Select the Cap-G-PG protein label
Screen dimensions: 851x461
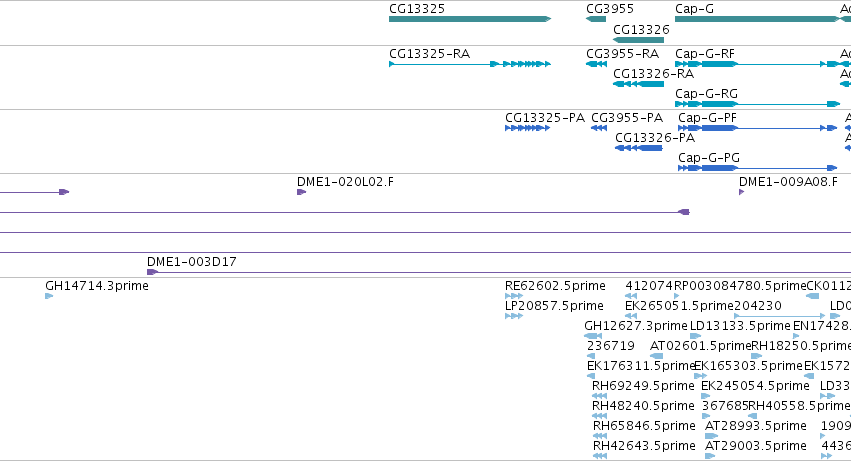709,158
